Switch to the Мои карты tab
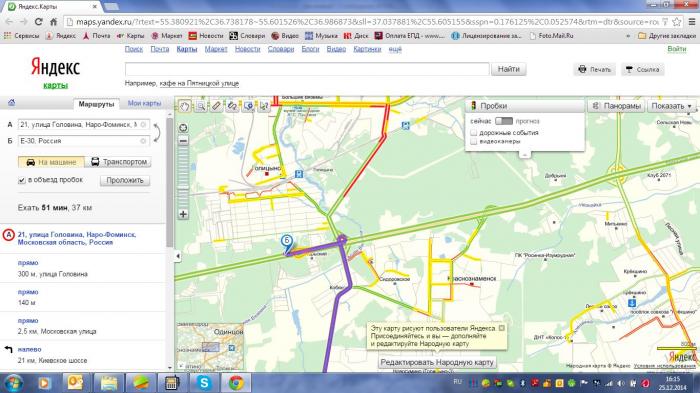Image resolution: width=700 pixels, height=393 pixels. [x=144, y=103]
